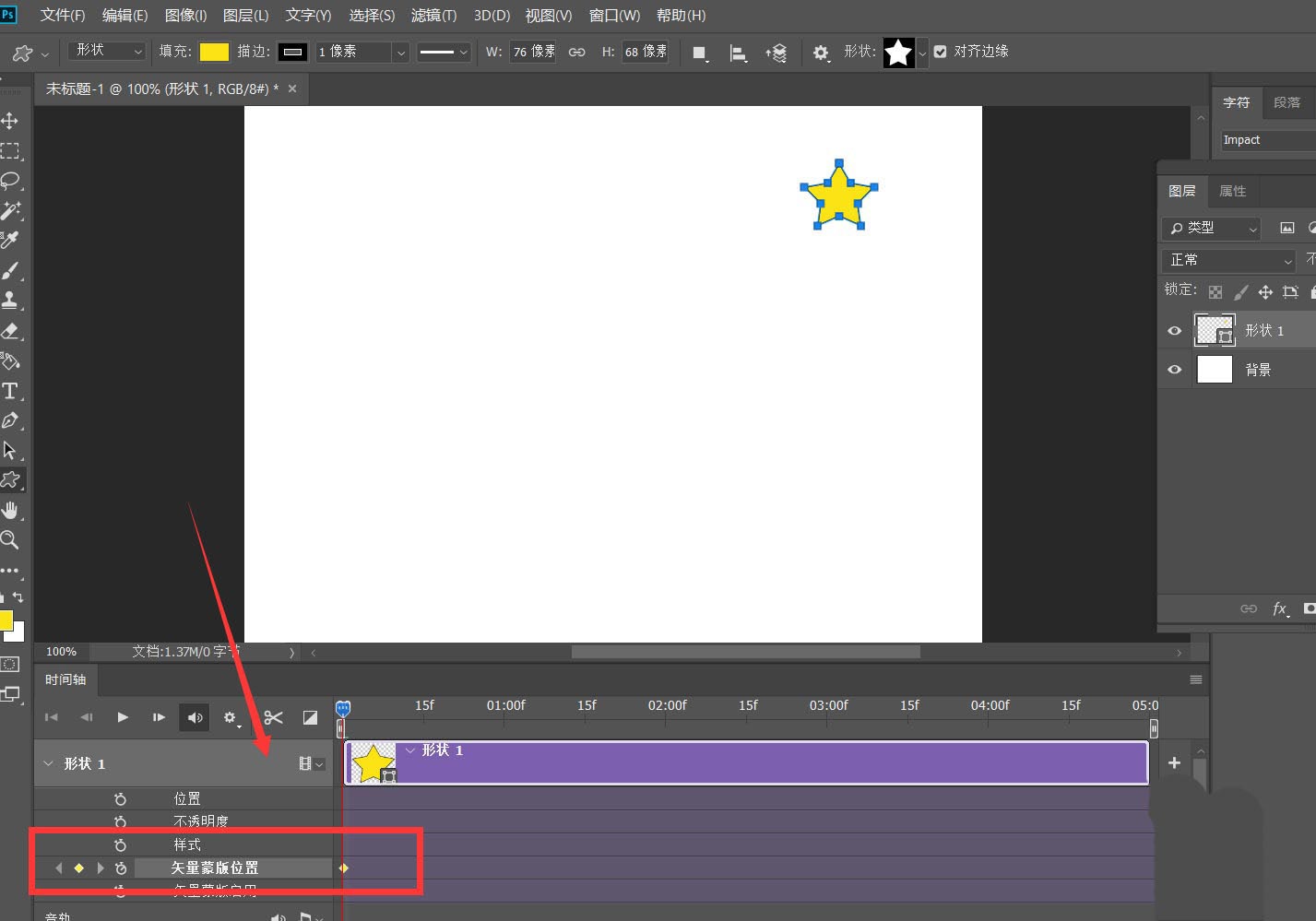Go to the next frame
Screen dimensions: 1316x921
coord(159,717)
